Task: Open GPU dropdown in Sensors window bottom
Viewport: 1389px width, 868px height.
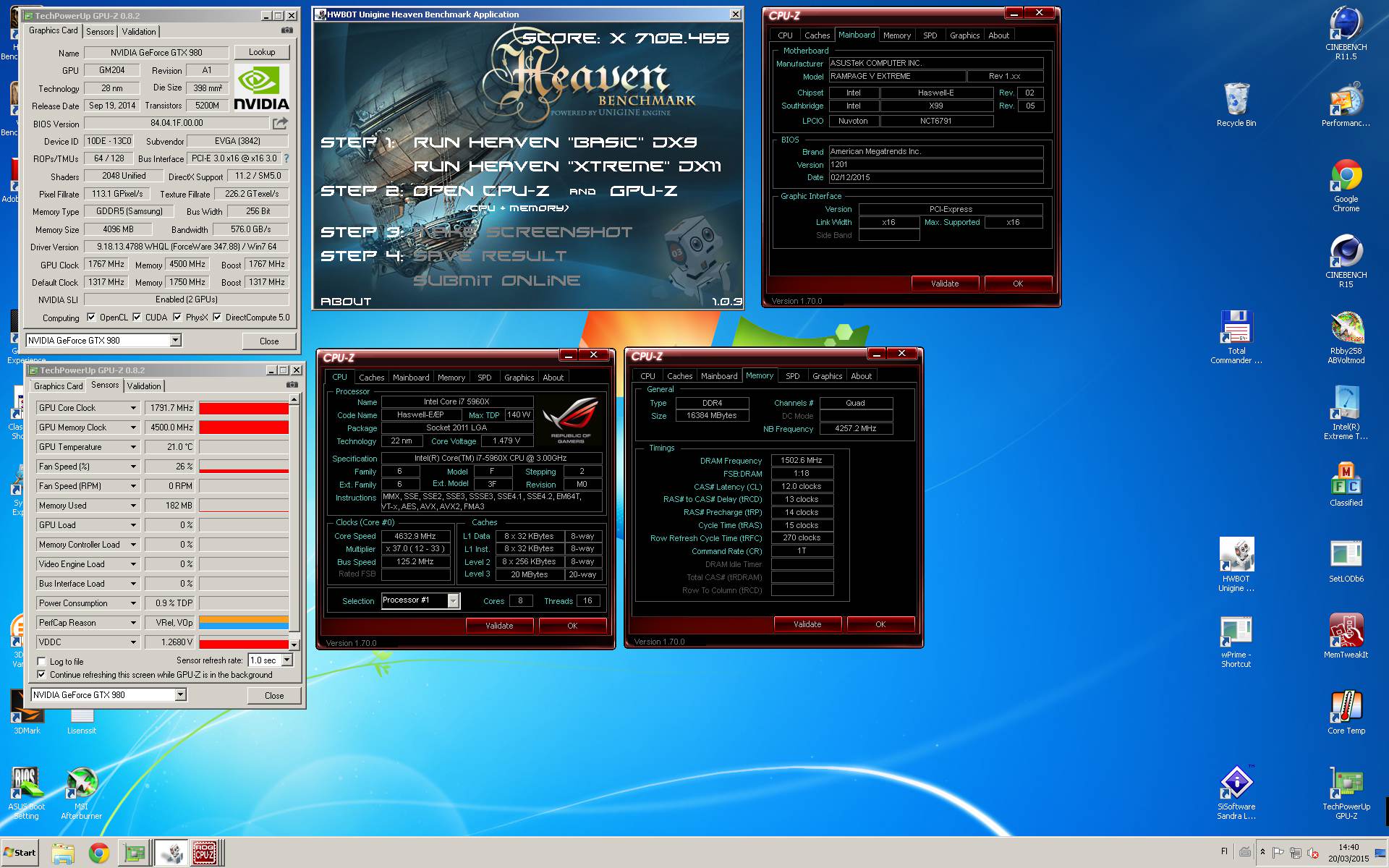Action: [x=181, y=694]
